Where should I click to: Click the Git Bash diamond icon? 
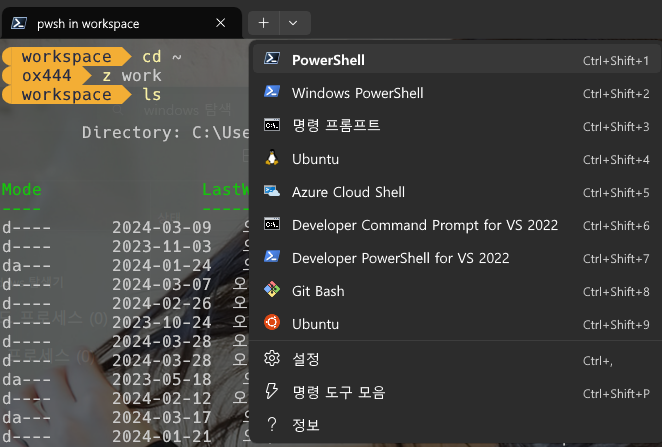tap(272, 290)
